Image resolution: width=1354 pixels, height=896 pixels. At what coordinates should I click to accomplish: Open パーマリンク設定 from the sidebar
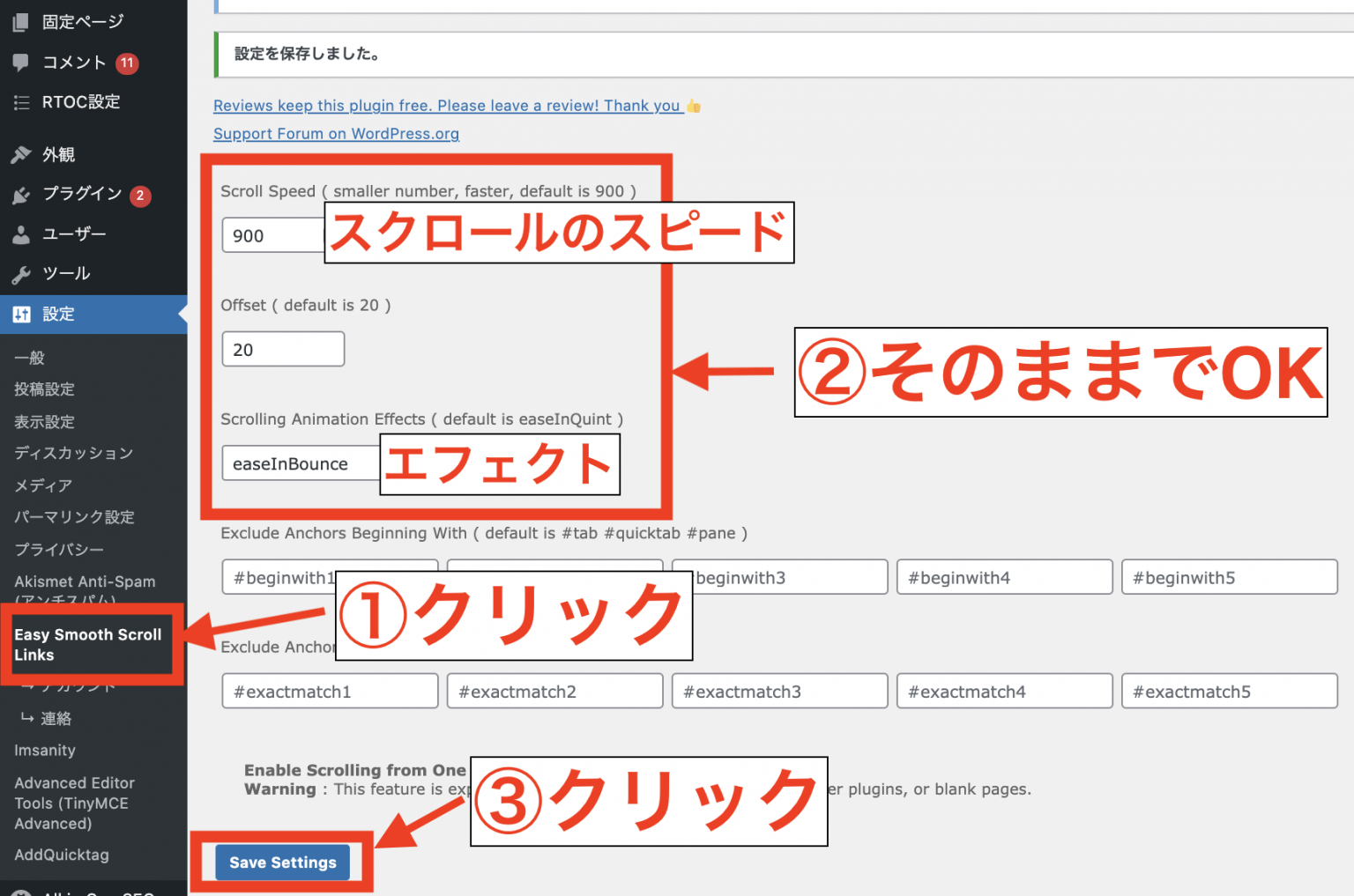pyautogui.click(x=74, y=517)
